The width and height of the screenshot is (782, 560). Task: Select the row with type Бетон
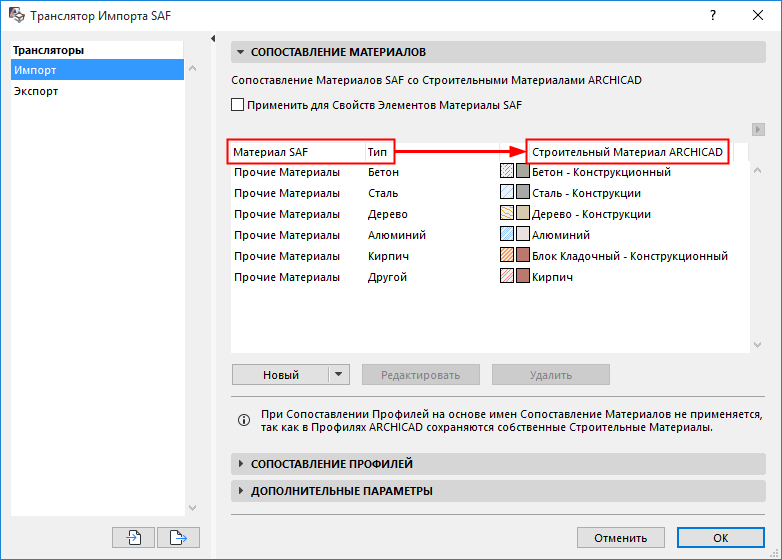tap(490, 172)
